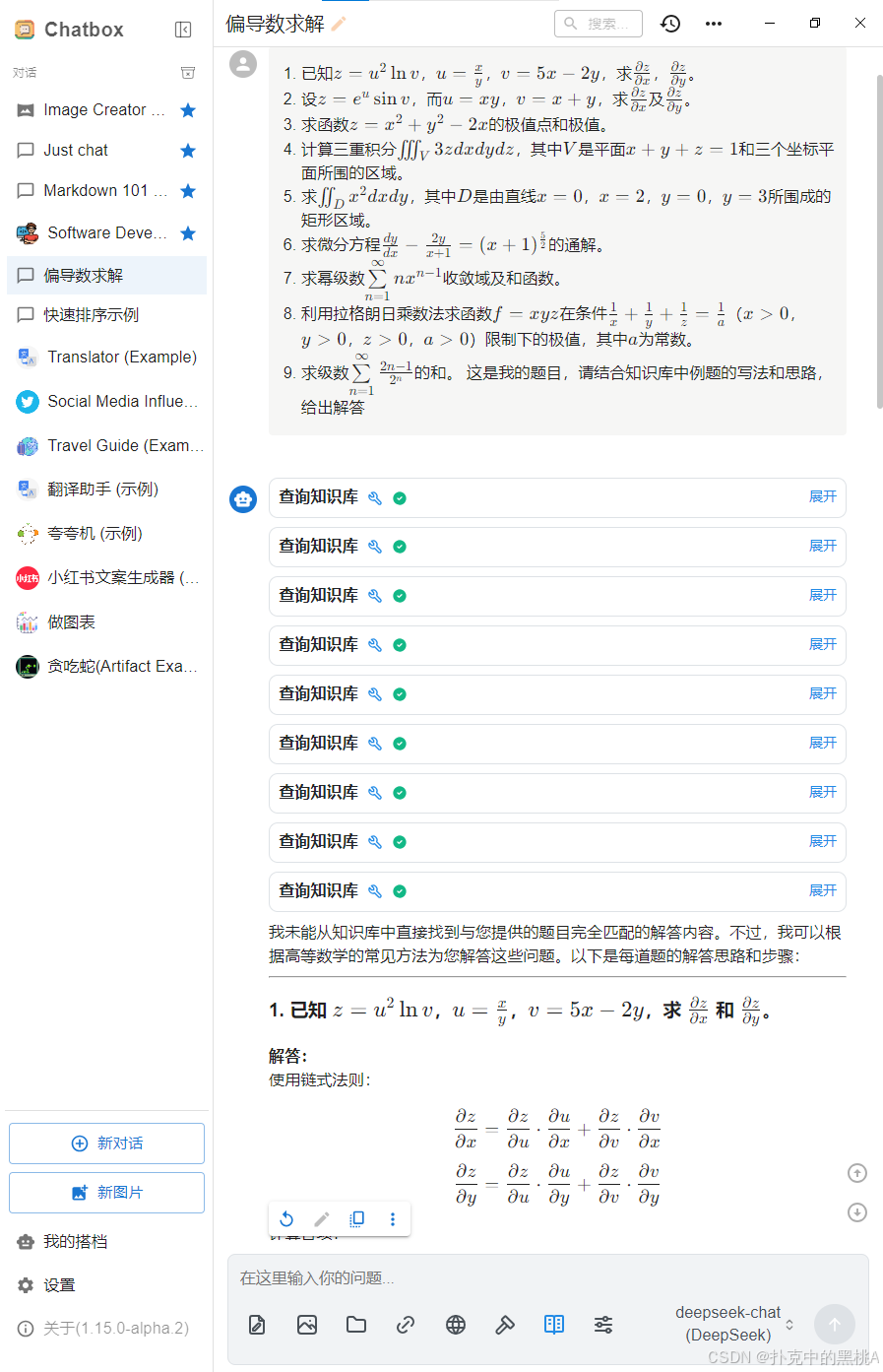Expand the ninth 查询知识库 result
The height and width of the screenshot is (1372, 883).
coord(823,891)
